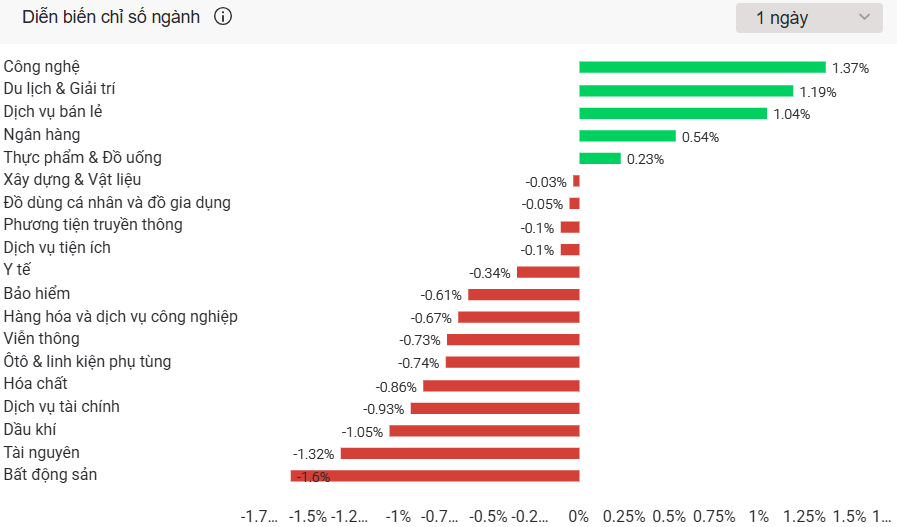
Task: Open the "1 ngày" time period dropdown
Action: pos(809,18)
